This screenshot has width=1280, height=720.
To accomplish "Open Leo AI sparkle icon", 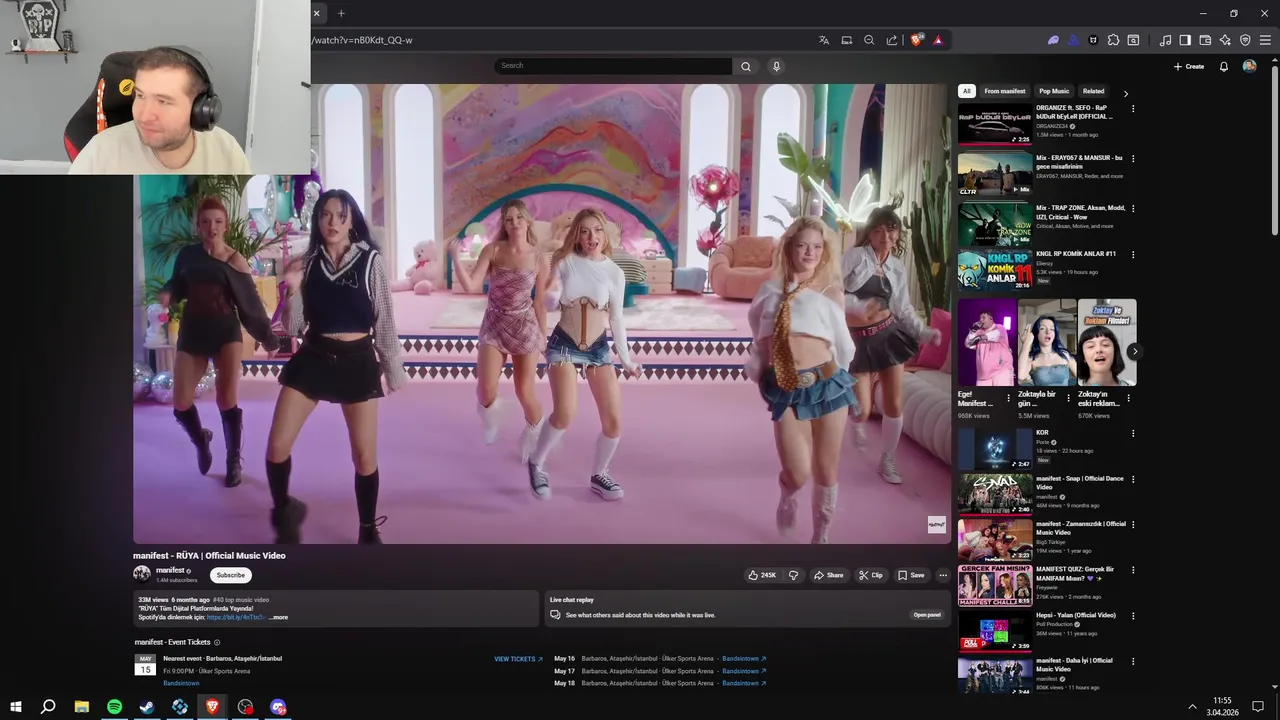I will (x=1225, y=40).
